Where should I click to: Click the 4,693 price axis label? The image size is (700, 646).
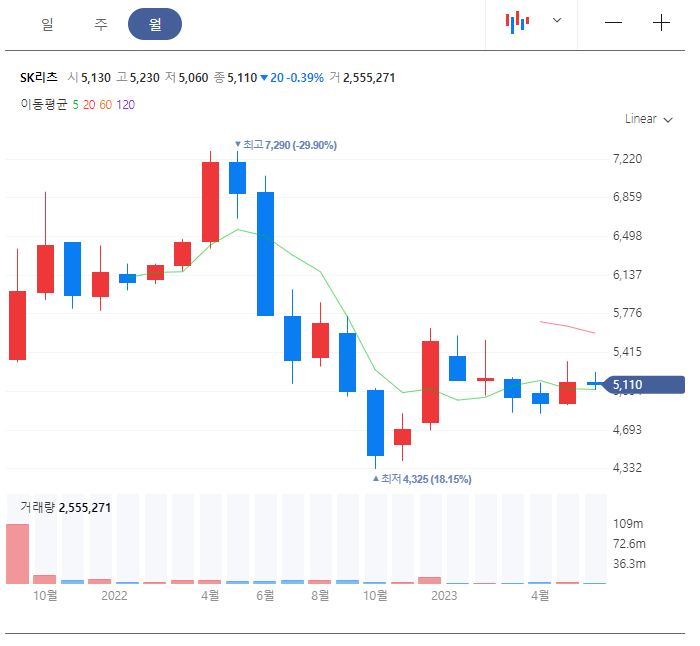pos(627,430)
